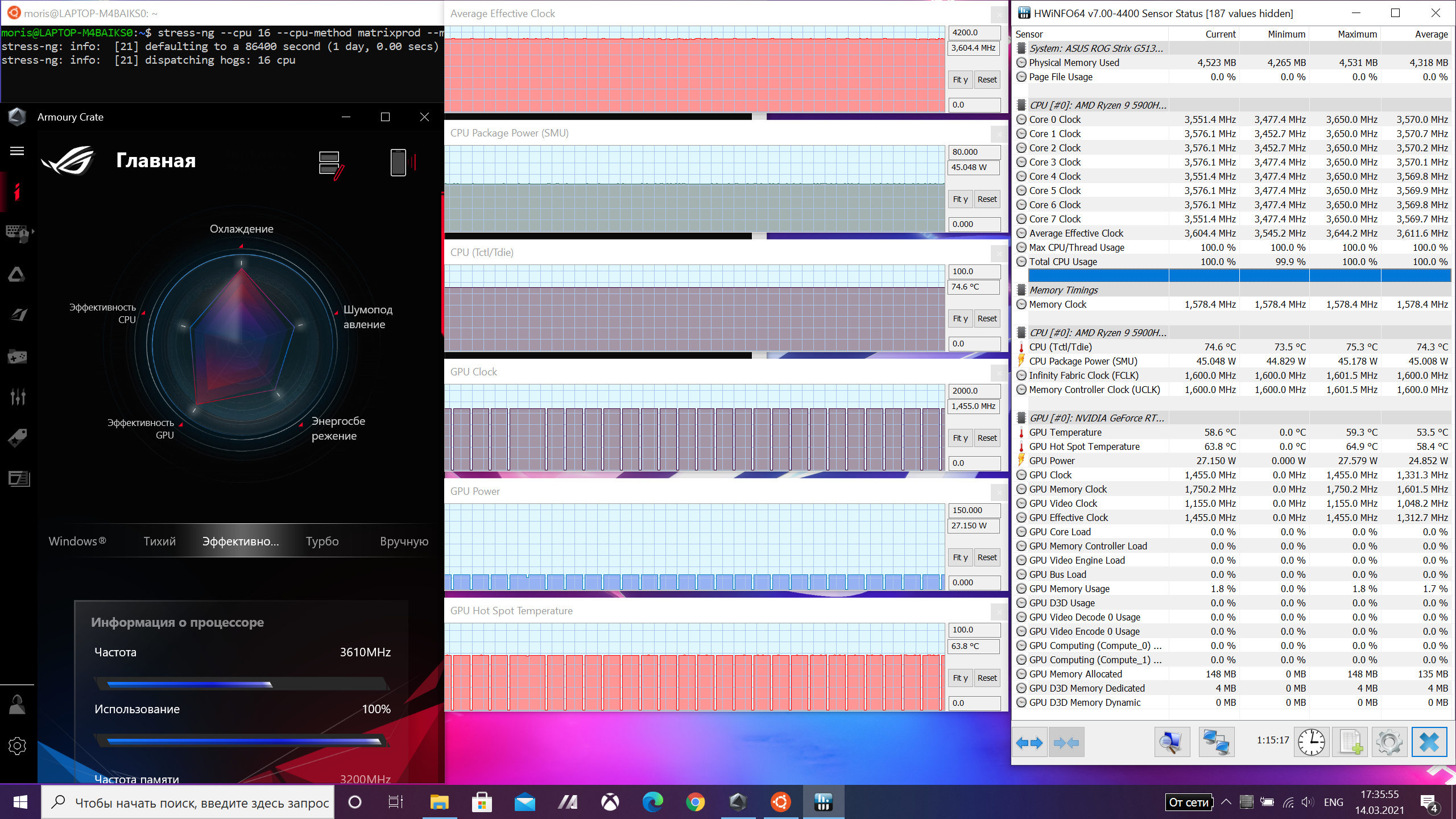Image resolution: width=1456 pixels, height=819 pixels.
Task: Click the HWiNFO blue X close sensors button
Action: coord(1429,742)
